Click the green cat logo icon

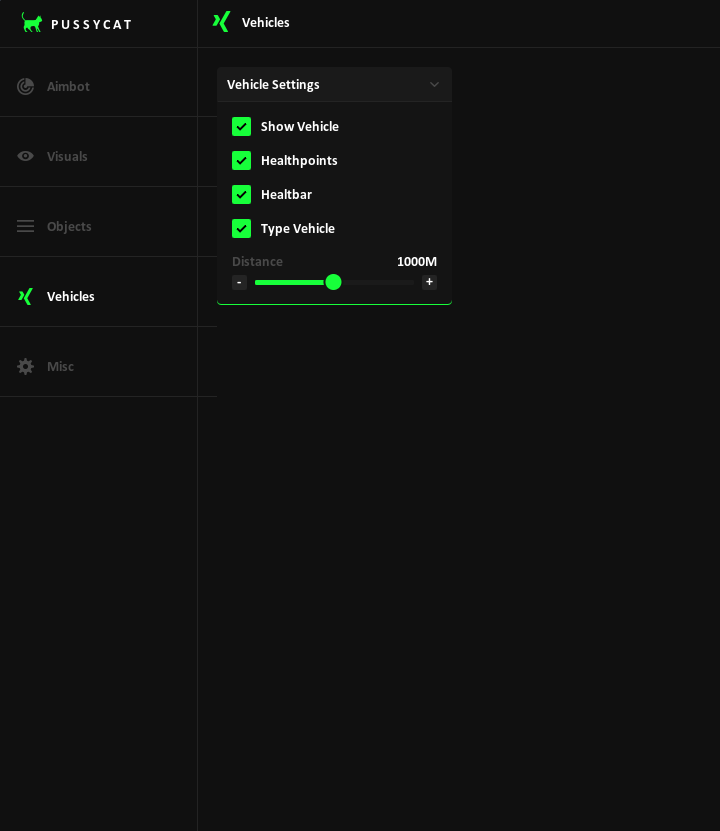tap(32, 22)
